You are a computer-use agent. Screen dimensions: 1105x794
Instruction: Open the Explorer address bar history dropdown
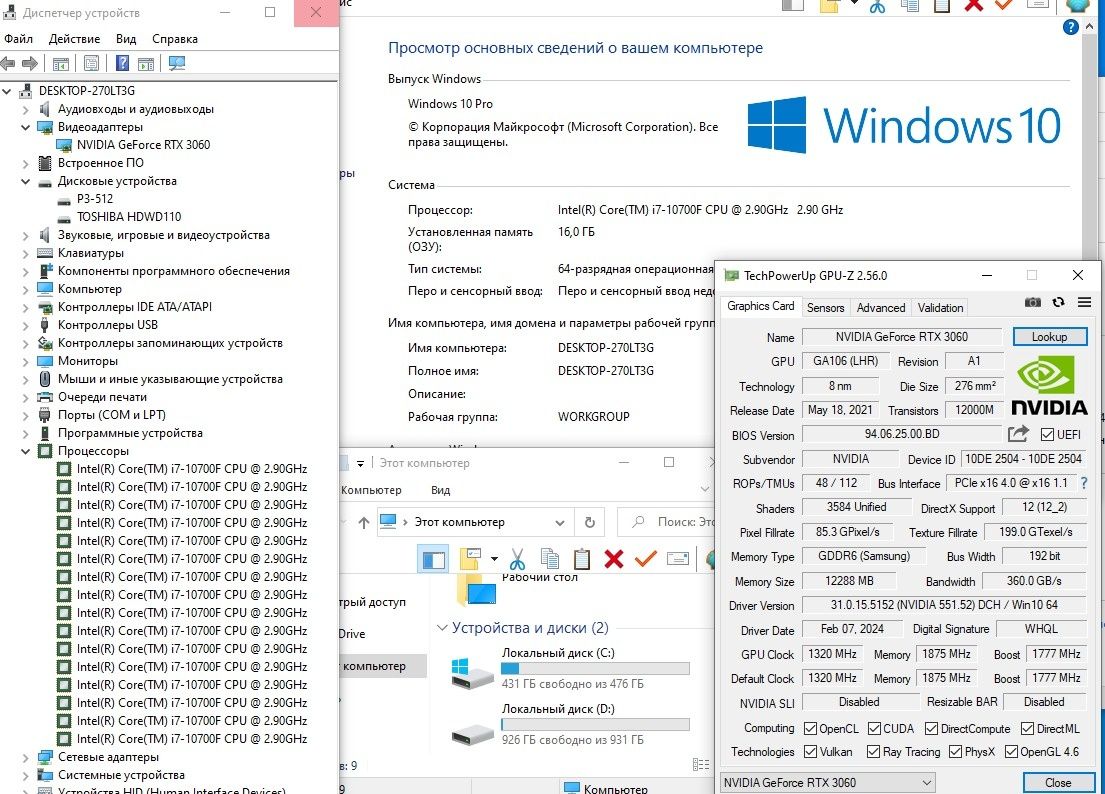pyautogui.click(x=560, y=523)
